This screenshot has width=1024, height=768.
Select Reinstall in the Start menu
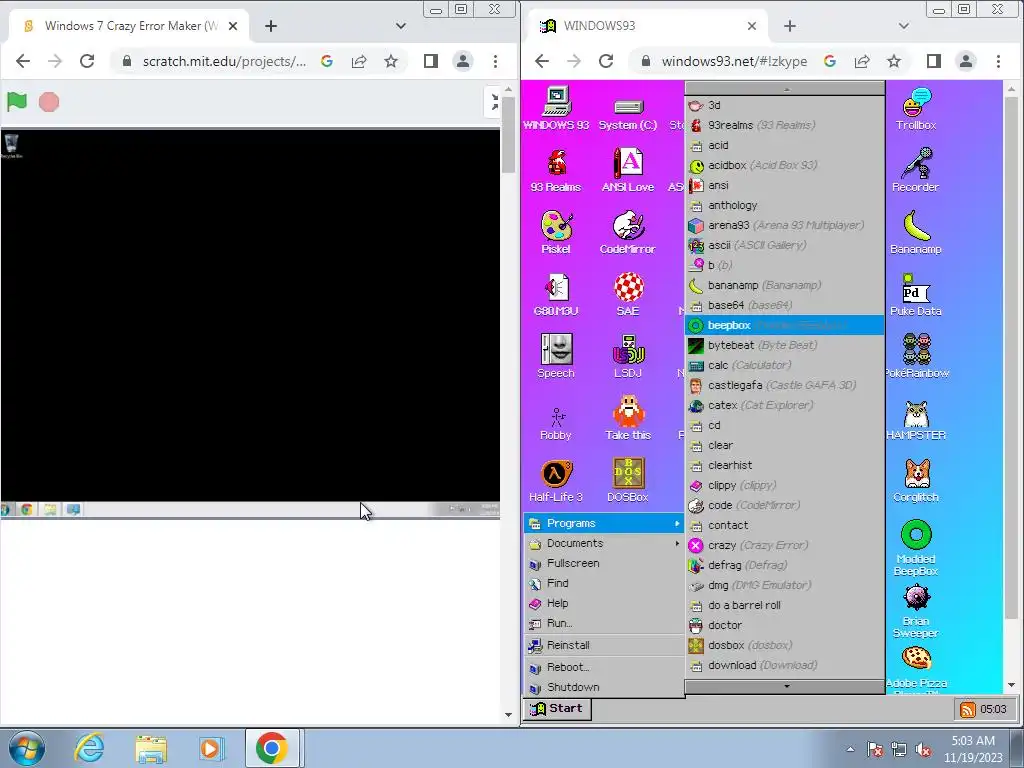[x=604, y=645]
